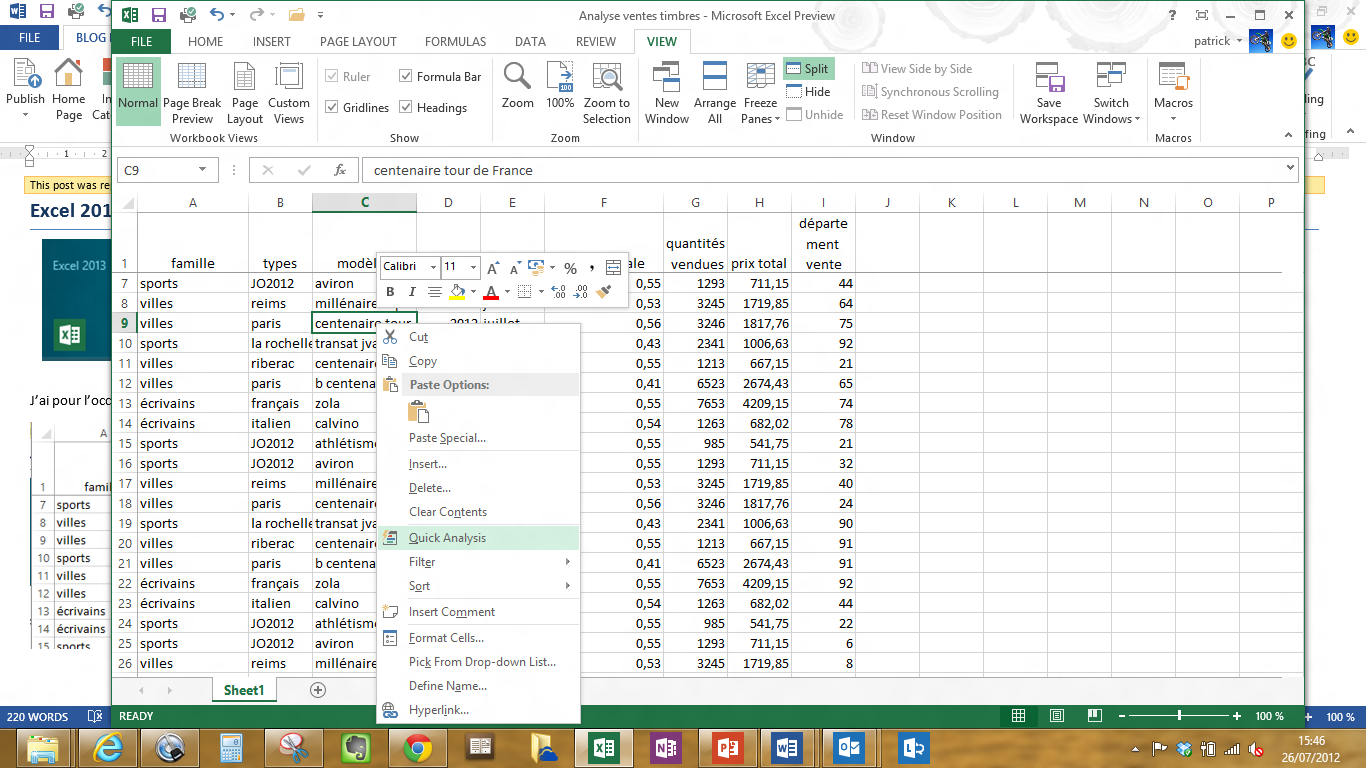Screen dimensions: 1366x768
Task: Open the Calibri font name dropdown
Action: point(433,267)
